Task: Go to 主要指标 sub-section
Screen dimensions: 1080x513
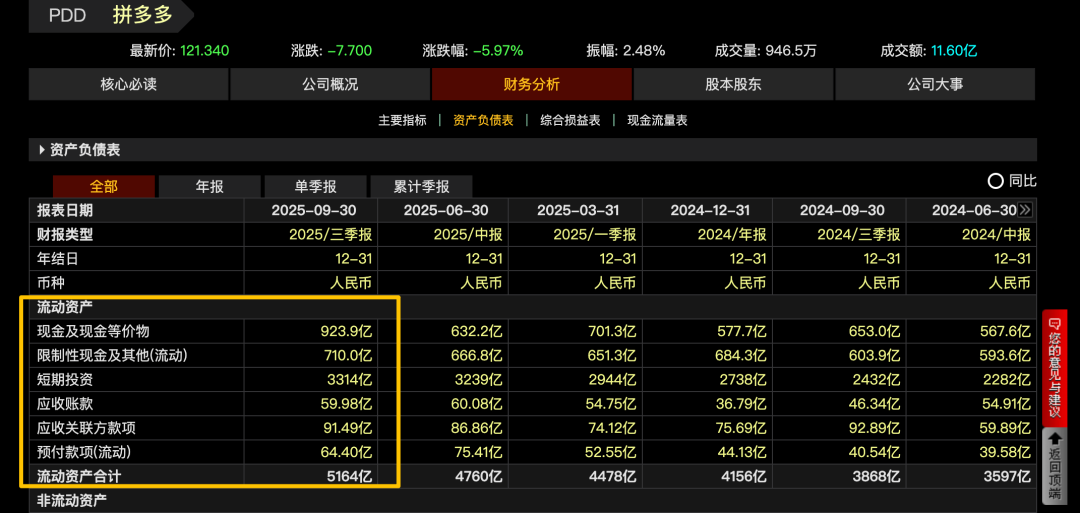Action: [x=402, y=121]
